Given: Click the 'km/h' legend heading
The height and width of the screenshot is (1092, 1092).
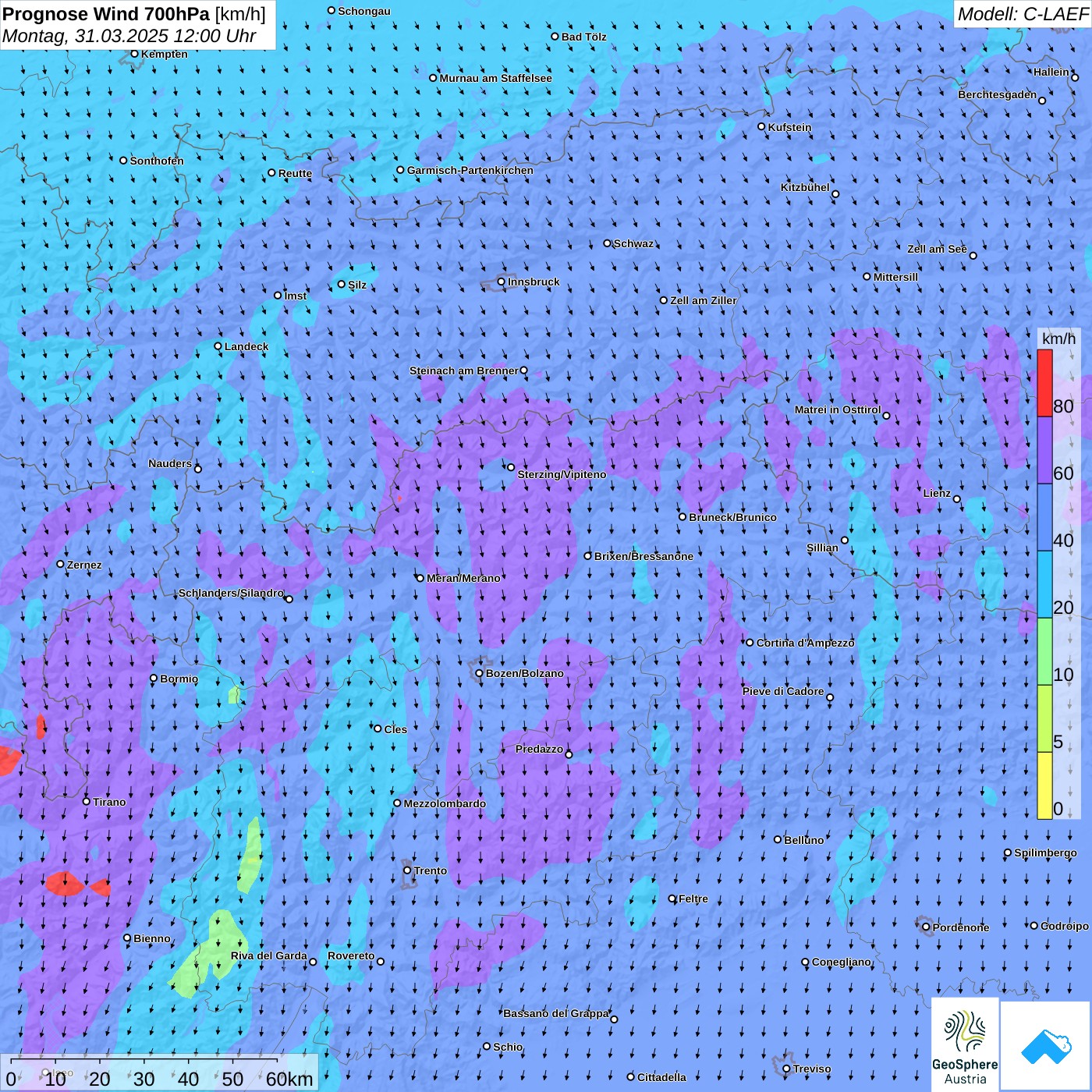Looking at the screenshot, I should pos(1058,339).
